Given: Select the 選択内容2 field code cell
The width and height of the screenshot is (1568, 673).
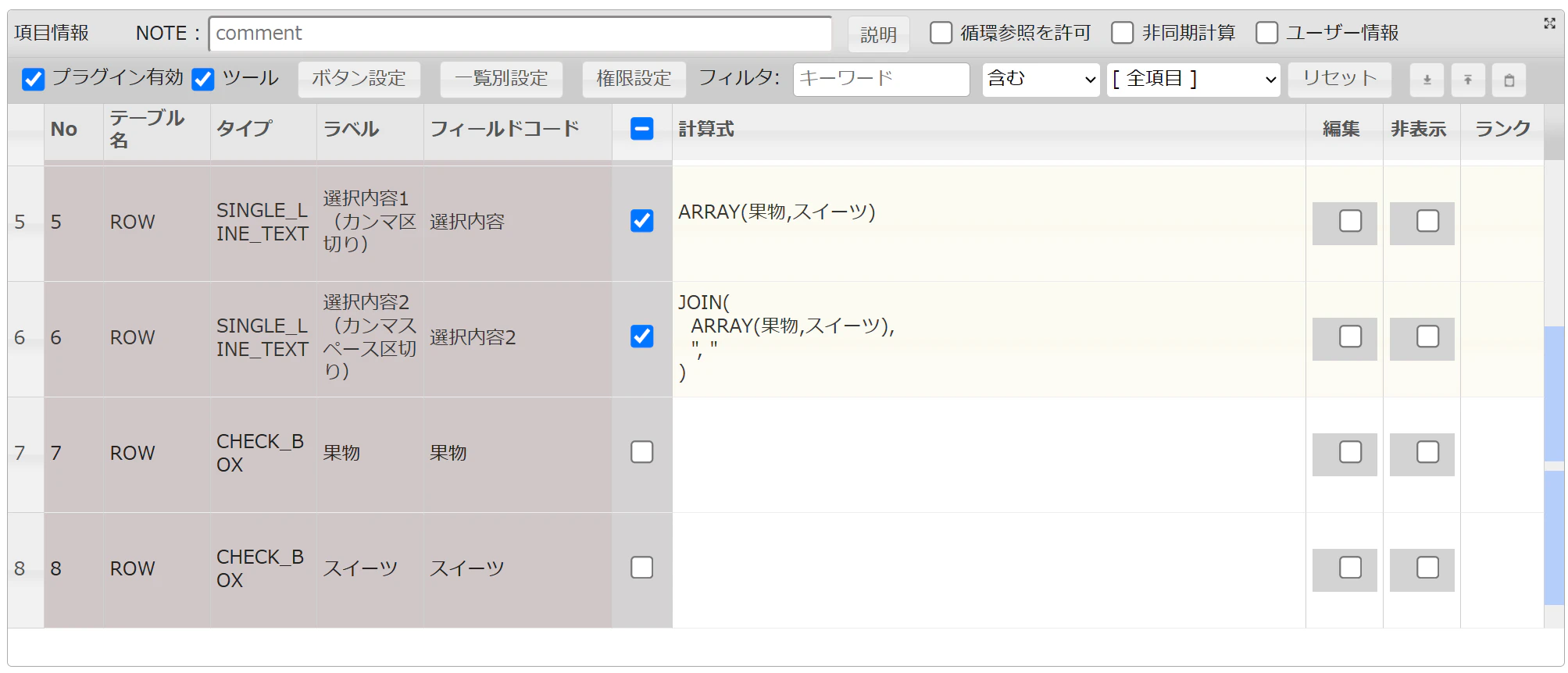Looking at the screenshot, I should tap(518, 339).
